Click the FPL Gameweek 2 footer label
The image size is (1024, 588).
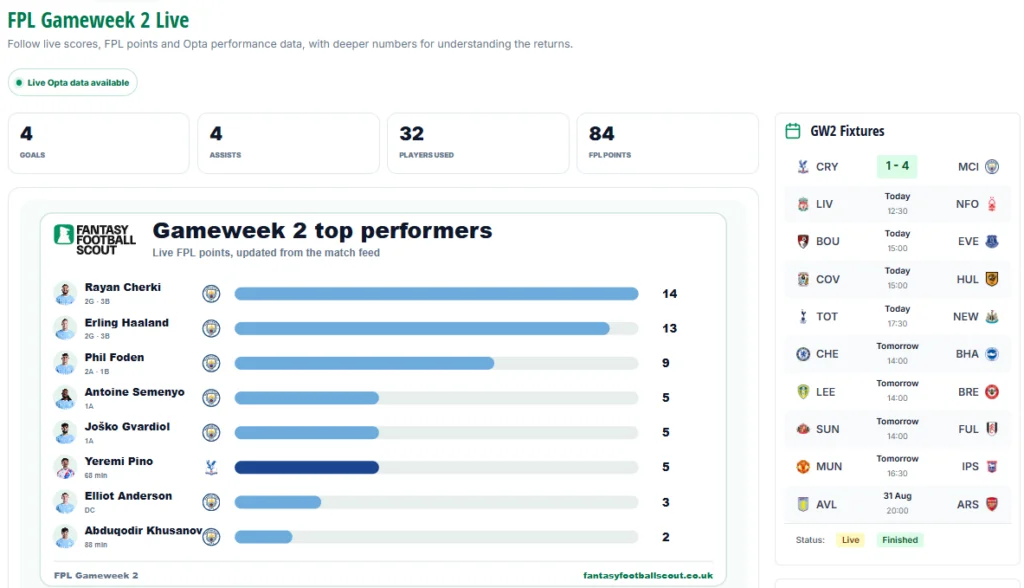96,576
